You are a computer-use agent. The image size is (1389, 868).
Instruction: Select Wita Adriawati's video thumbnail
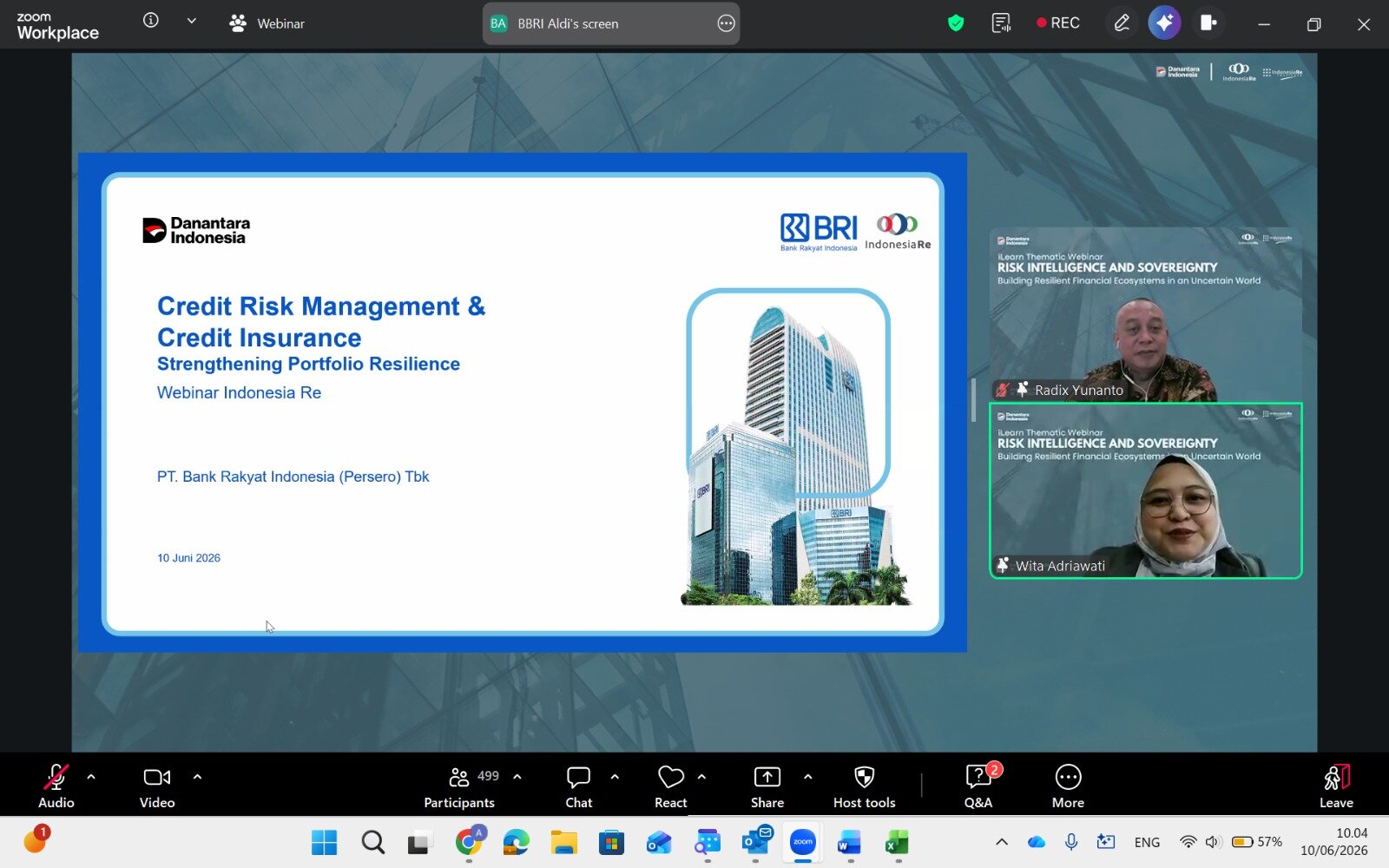pyautogui.click(x=1146, y=490)
